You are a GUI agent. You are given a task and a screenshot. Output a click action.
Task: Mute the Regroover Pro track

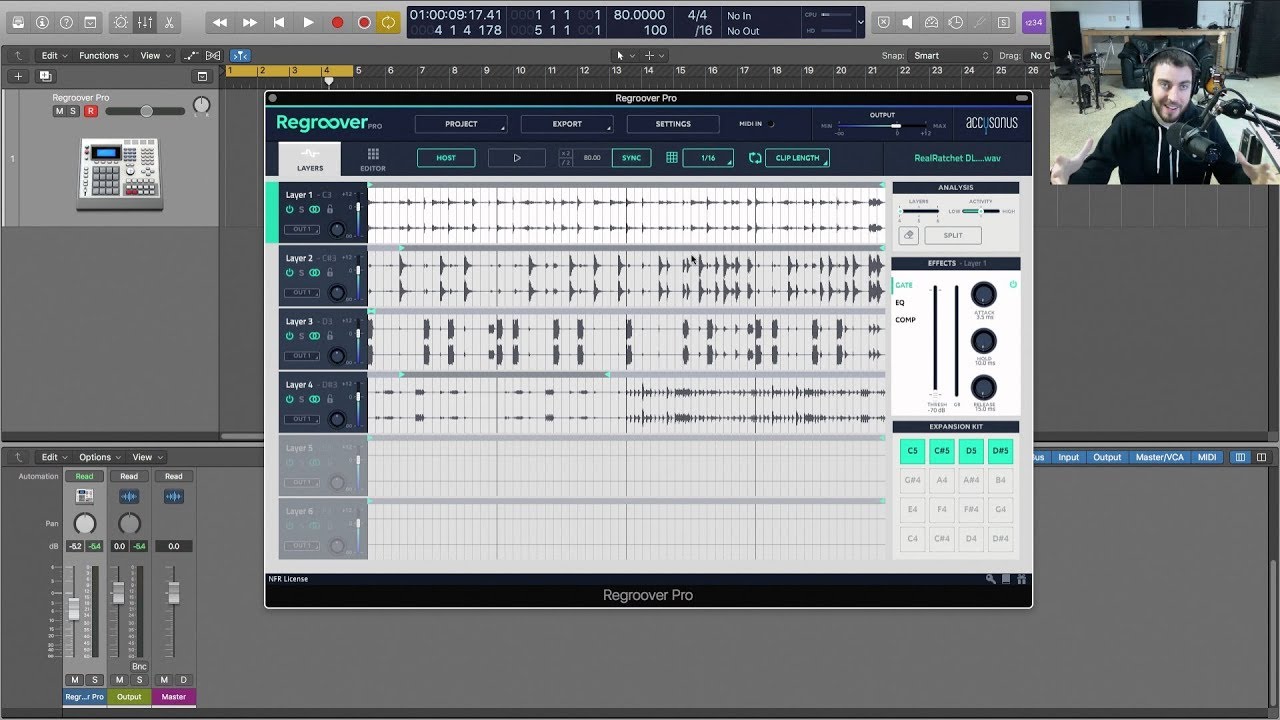point(59,111)
